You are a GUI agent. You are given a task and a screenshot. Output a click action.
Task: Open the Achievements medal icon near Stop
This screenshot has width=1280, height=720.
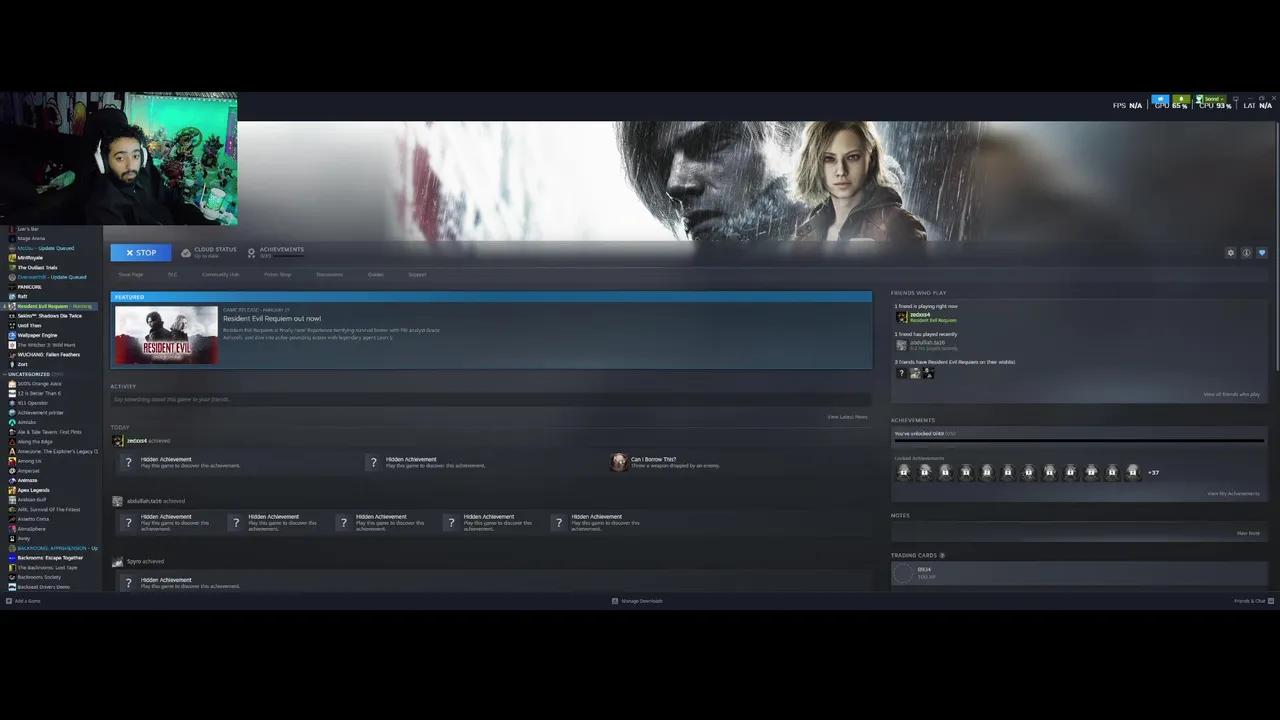[252, 253]
